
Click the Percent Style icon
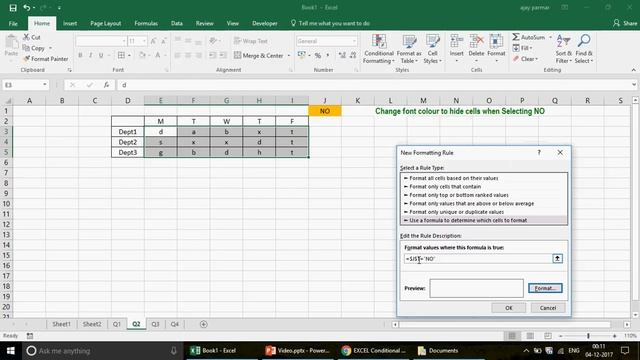coord(318,56)
